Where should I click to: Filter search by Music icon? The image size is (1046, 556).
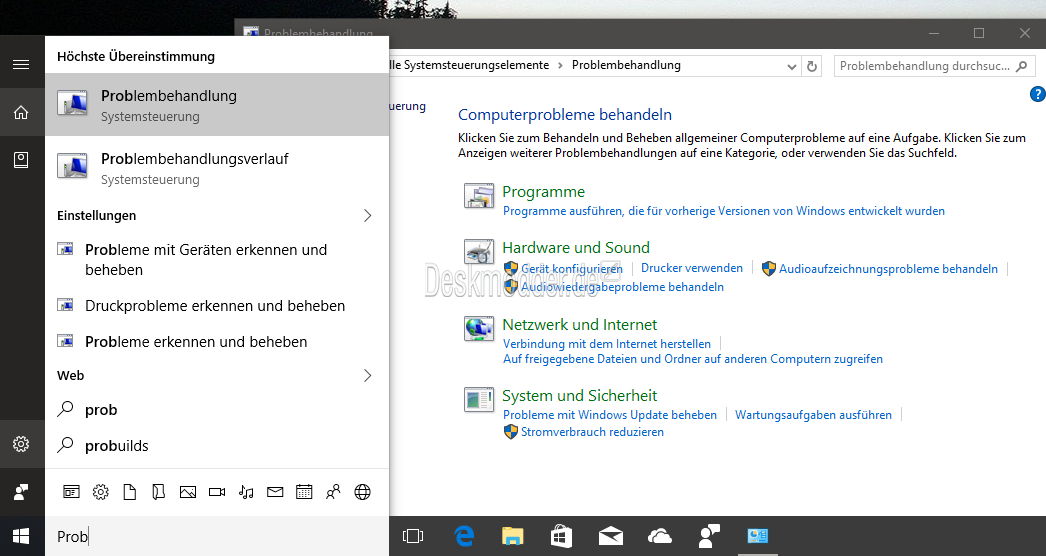click(246, 492)
